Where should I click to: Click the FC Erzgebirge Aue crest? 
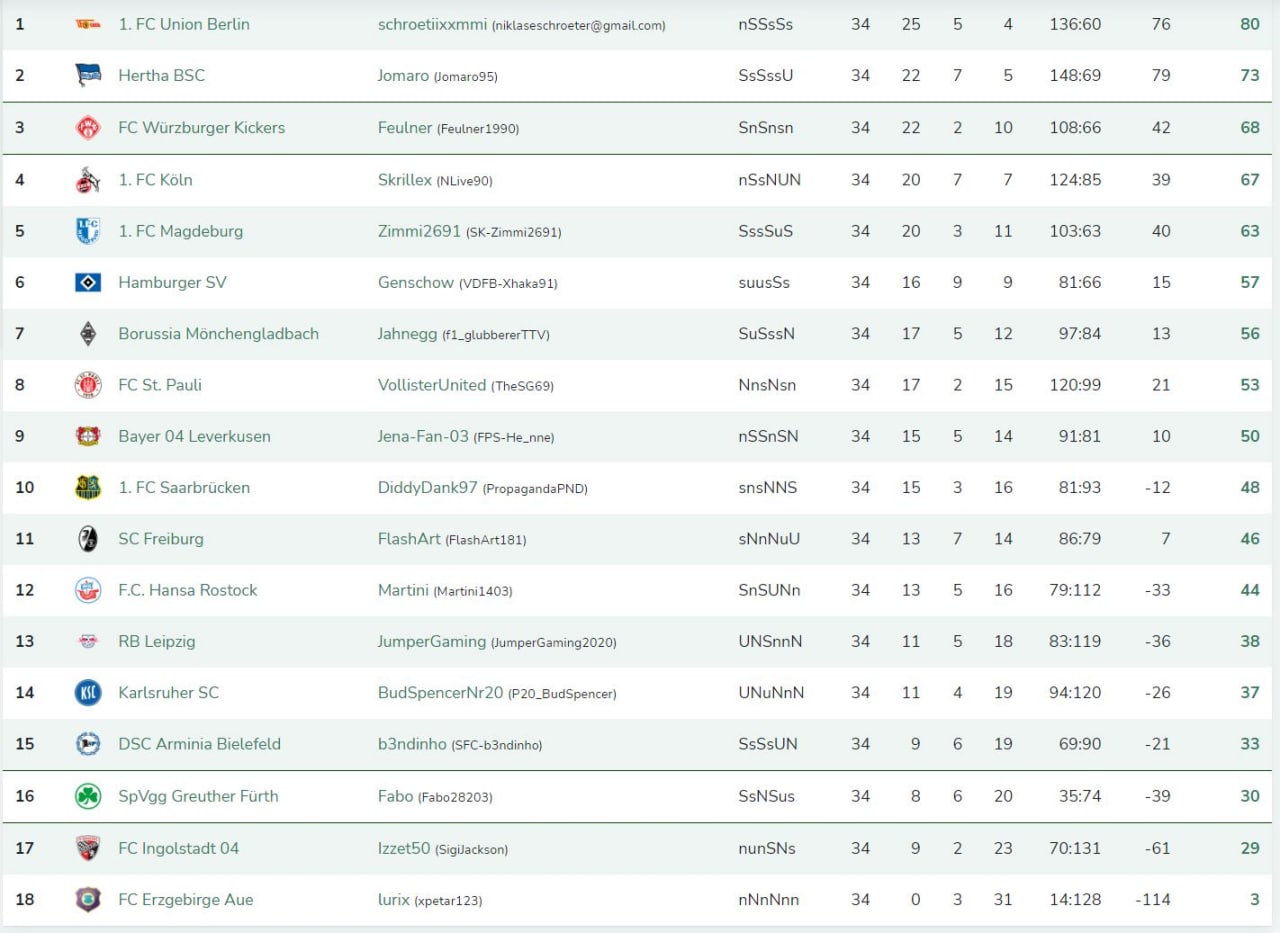pos(88,900)
